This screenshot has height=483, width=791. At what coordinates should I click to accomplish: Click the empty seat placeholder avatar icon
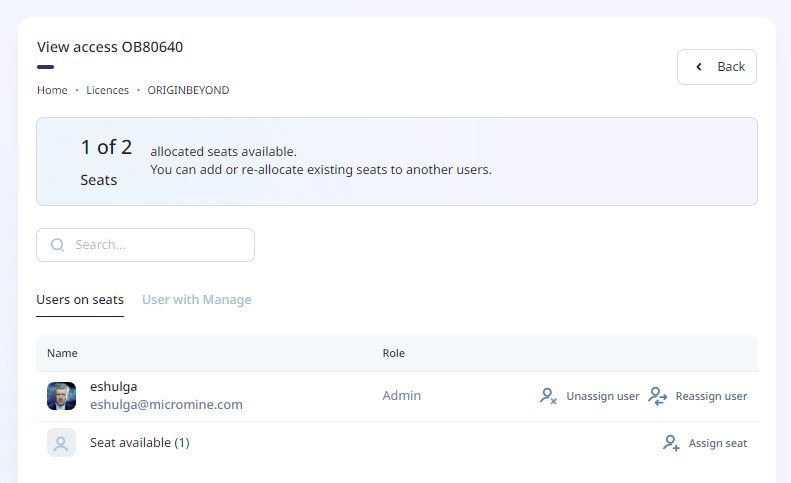coord(61,443)
